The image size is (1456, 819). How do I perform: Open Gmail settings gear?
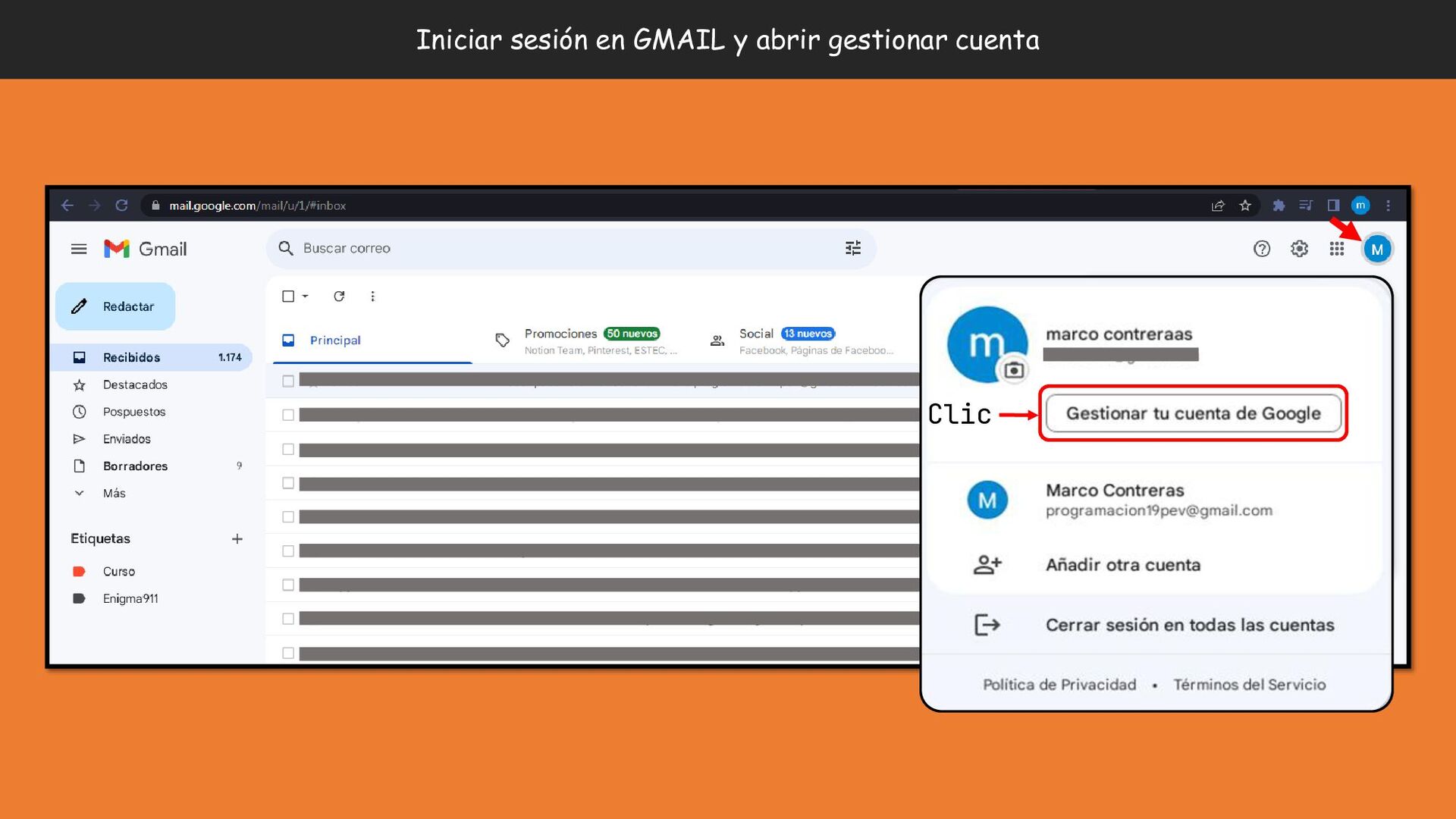[1299, 248]
